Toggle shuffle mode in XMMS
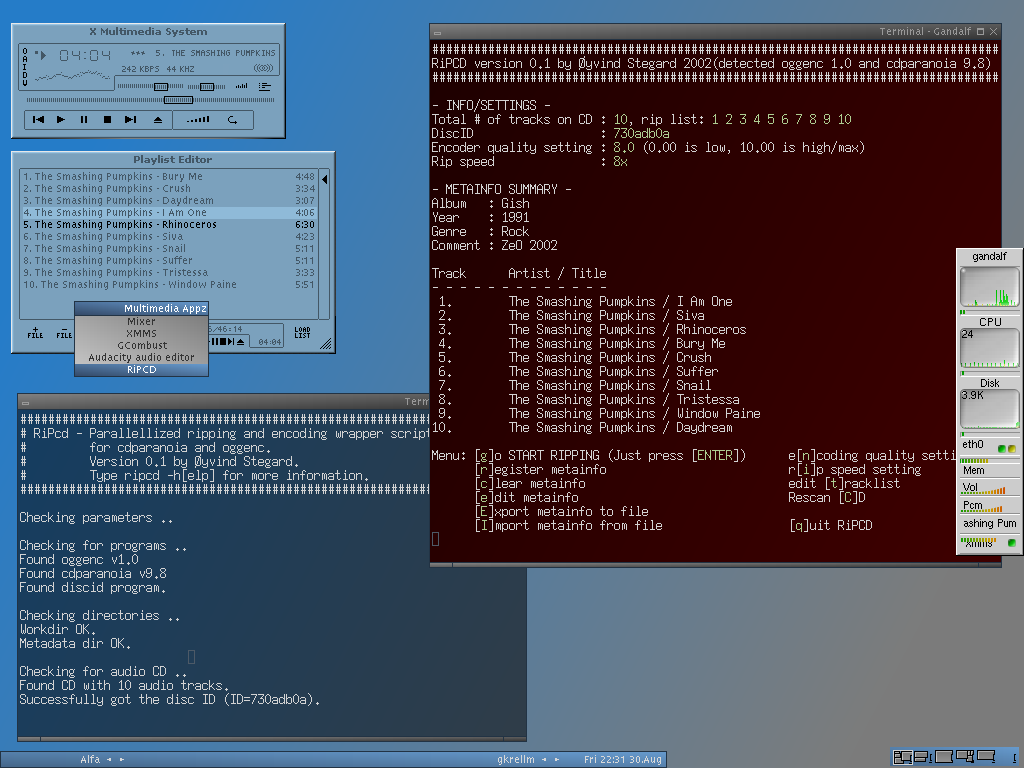The height and width of the screenshot is (768, 1024). pos(199,120)
